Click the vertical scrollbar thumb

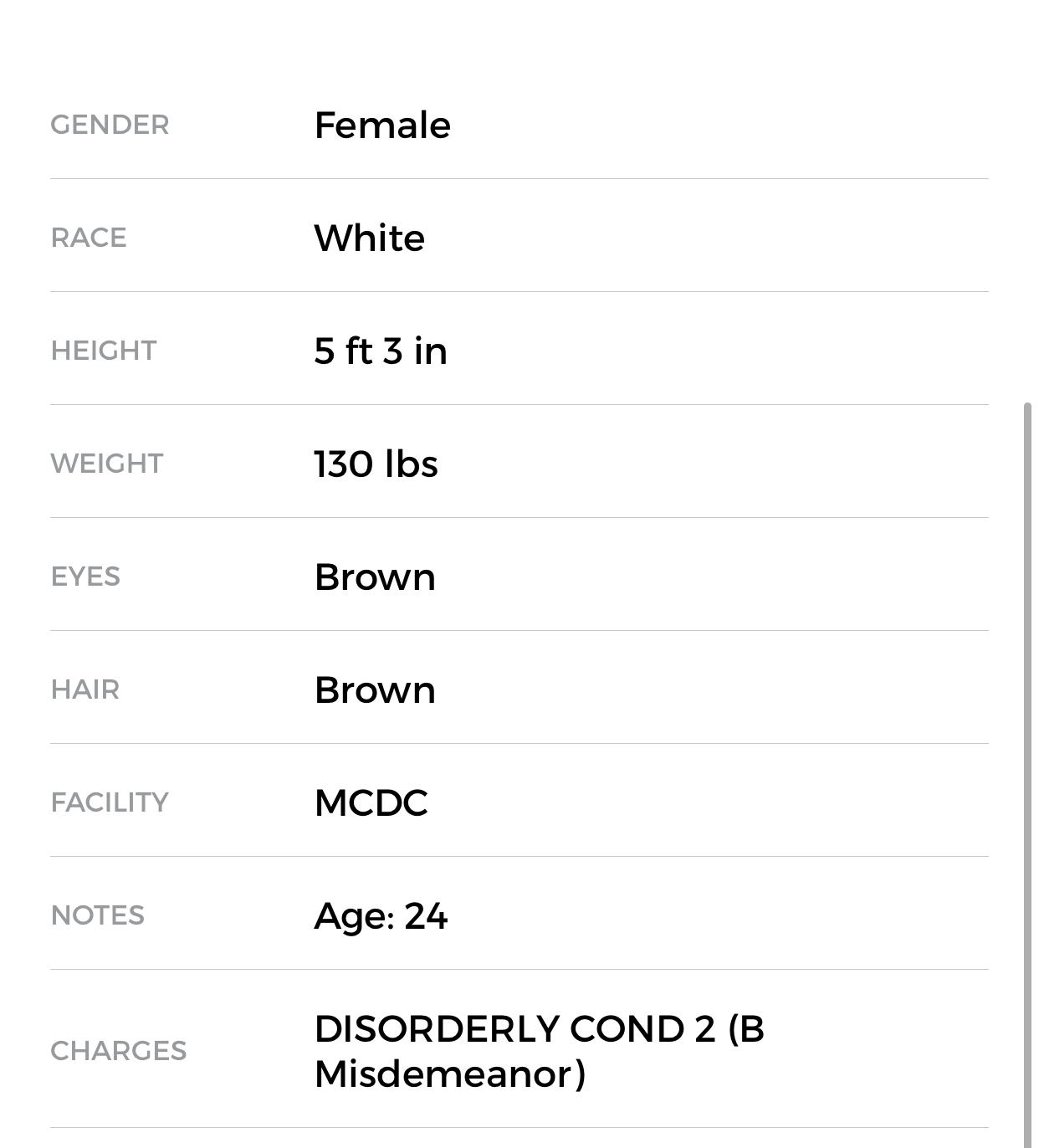pos(1028,753)
